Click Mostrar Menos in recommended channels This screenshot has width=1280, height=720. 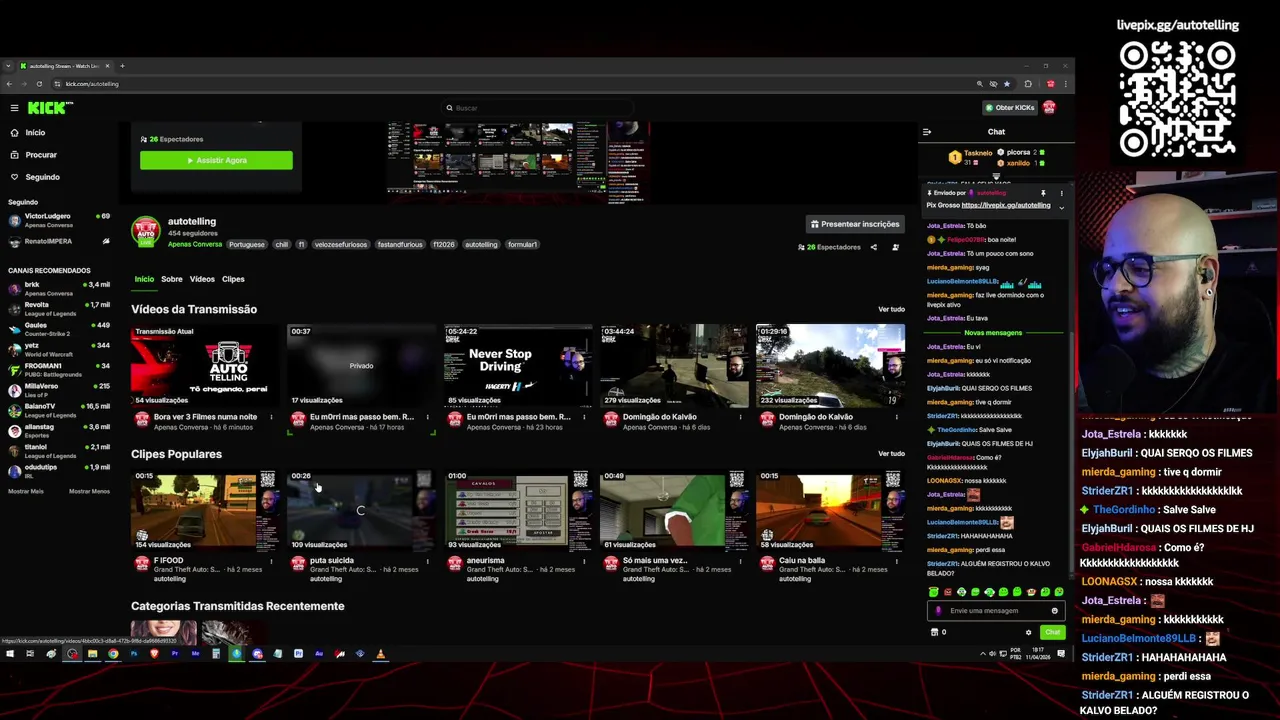89,491
